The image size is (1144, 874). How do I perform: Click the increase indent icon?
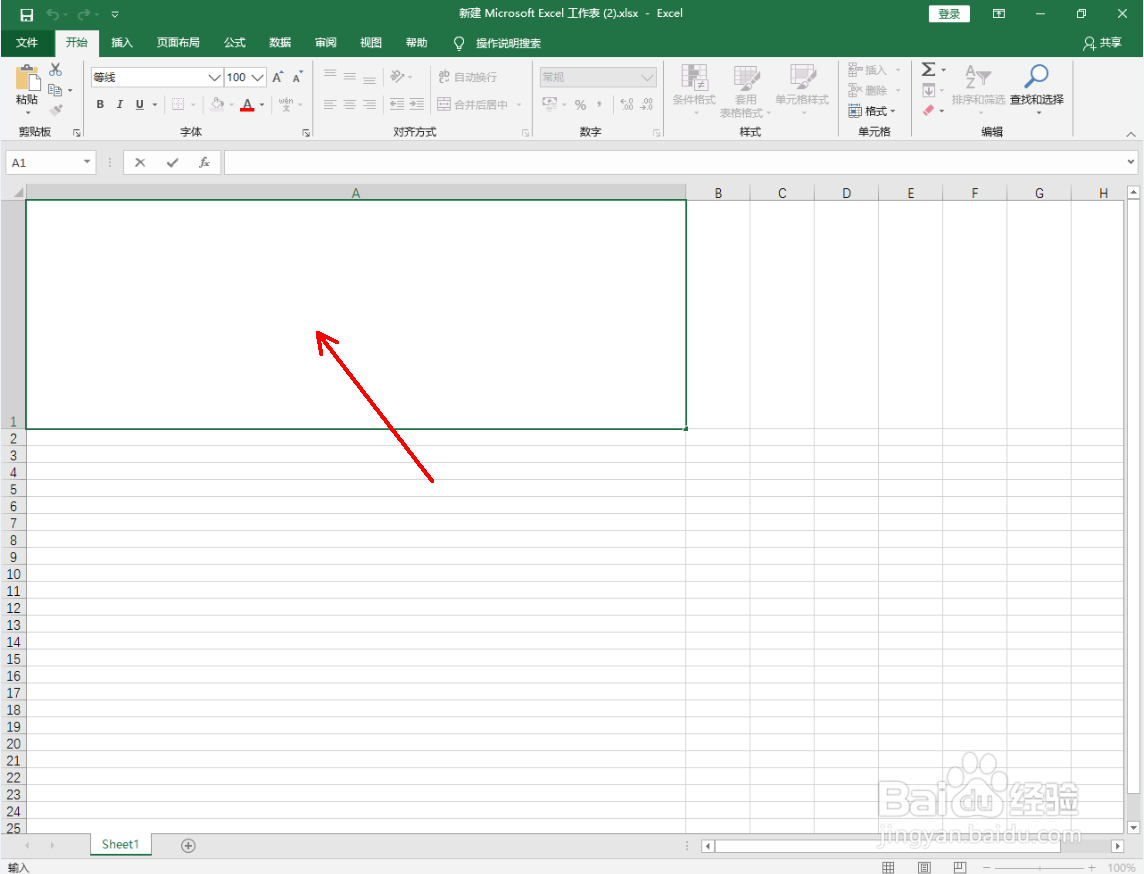click(x=417, y=104)
